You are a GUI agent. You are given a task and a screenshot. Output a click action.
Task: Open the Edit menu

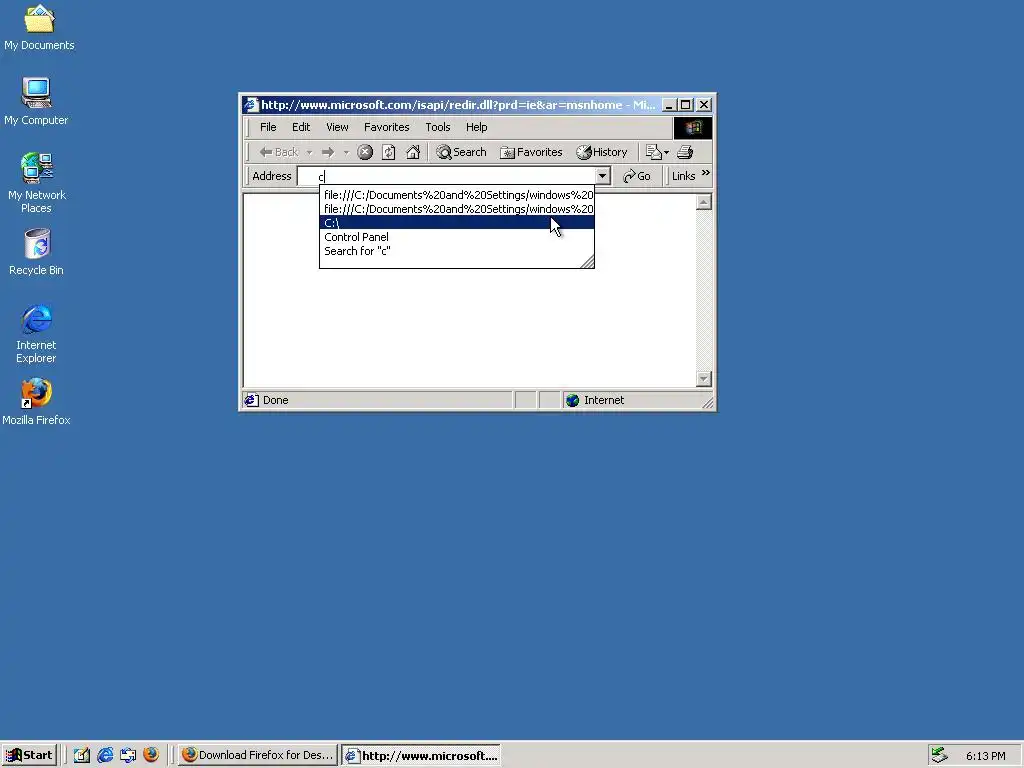pyautogui.click(x=301, y=127)
